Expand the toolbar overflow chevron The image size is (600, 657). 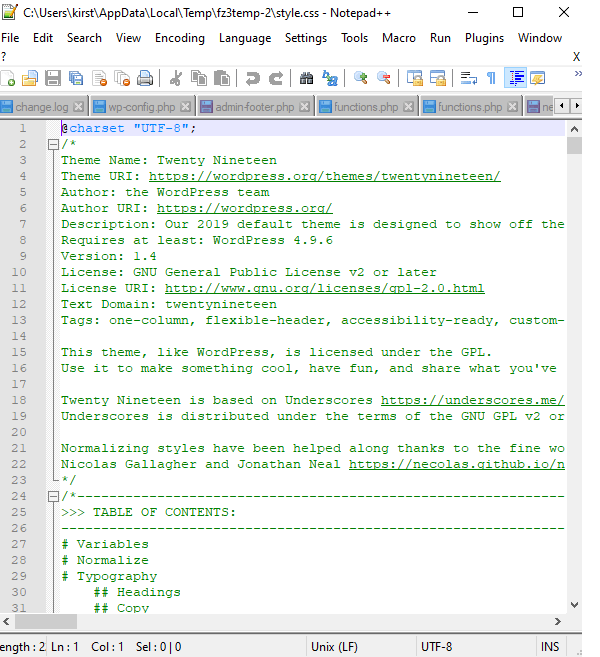point(578,74)
